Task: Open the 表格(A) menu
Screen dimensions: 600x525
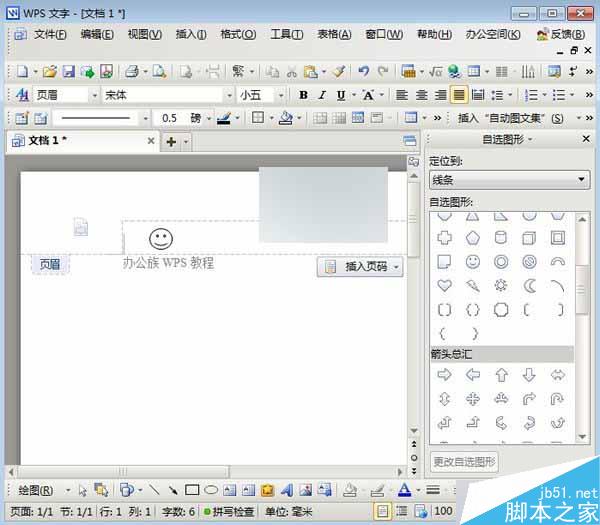Action: [x=334, y=34]
